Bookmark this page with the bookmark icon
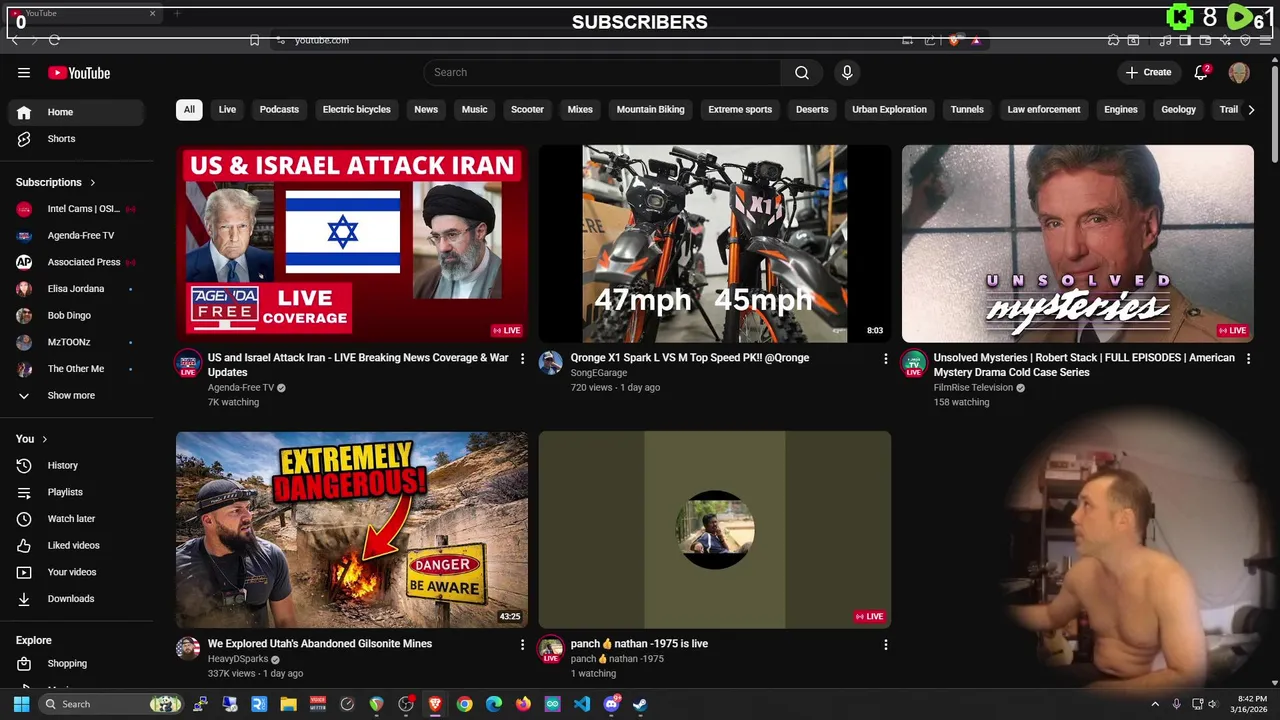Screen dimensions: 1280x720 (254, 40)
